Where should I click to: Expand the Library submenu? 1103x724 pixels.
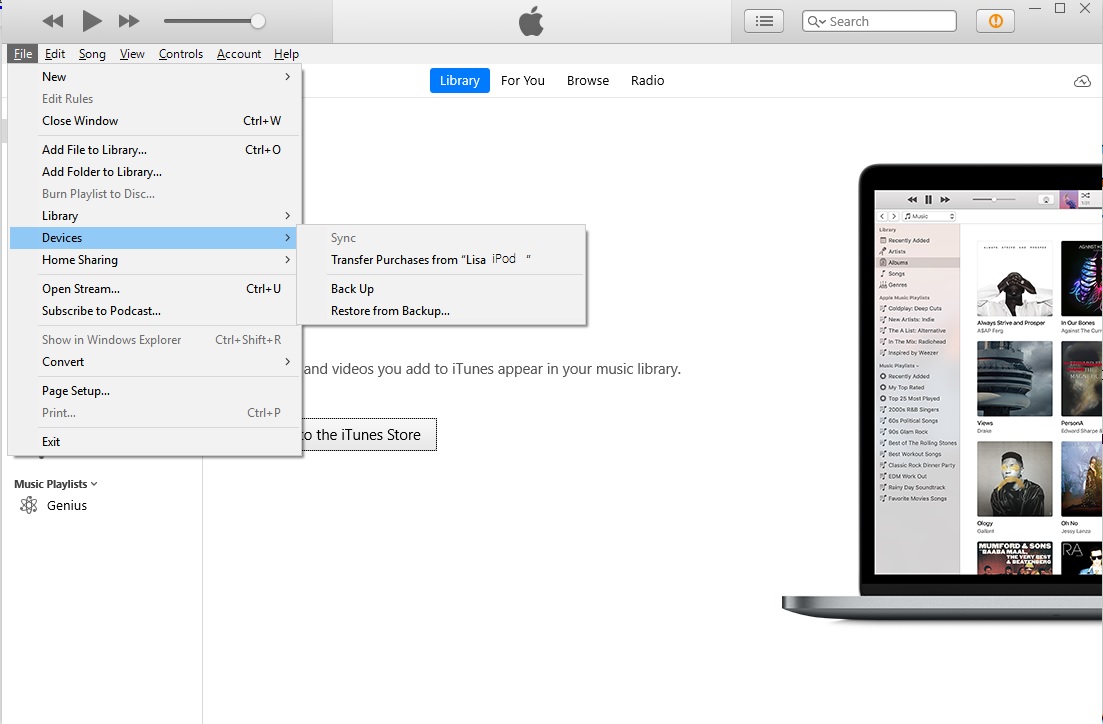pos(155,215)
